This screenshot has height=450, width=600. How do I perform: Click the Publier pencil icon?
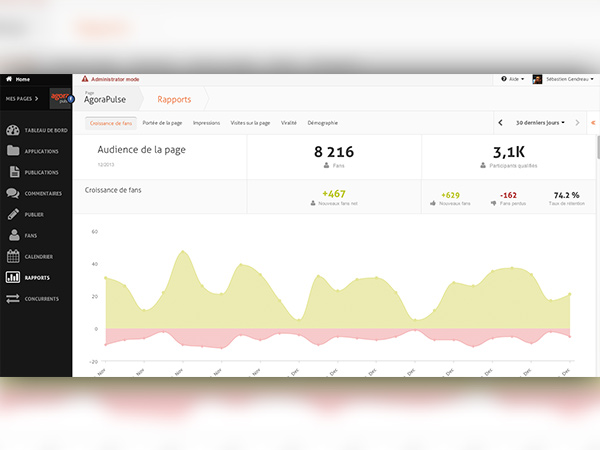click(13, 214)
